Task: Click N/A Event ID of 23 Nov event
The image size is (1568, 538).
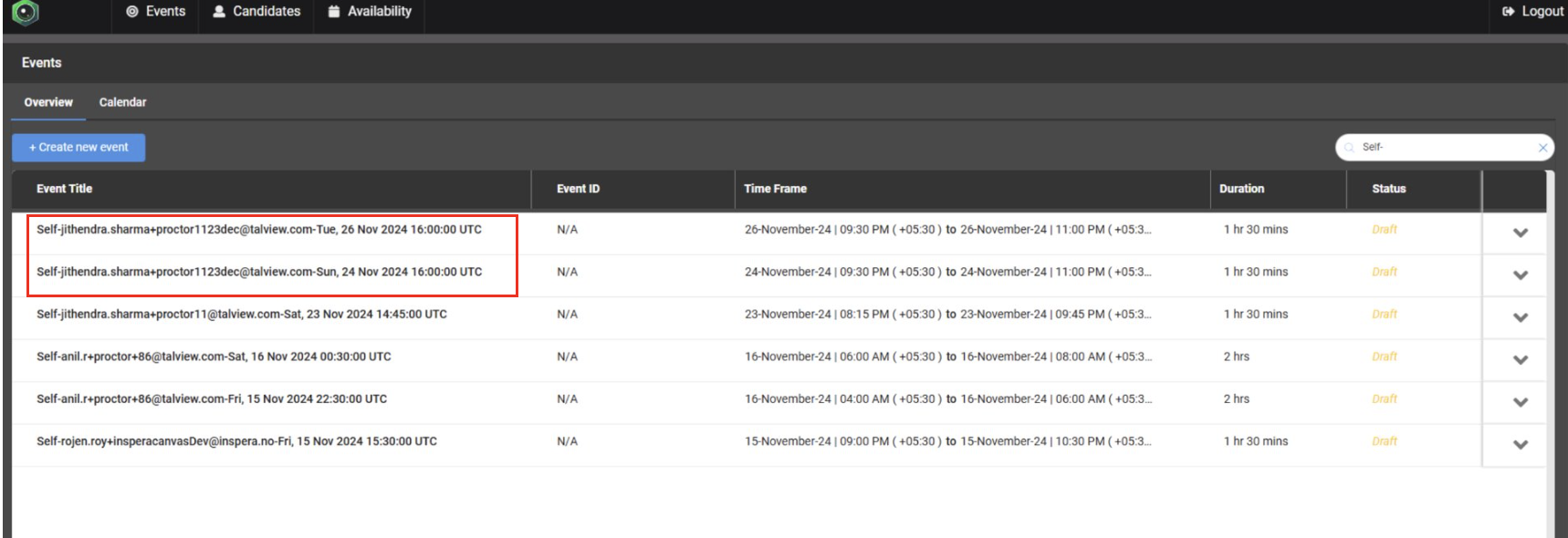Action: (567, 315)
